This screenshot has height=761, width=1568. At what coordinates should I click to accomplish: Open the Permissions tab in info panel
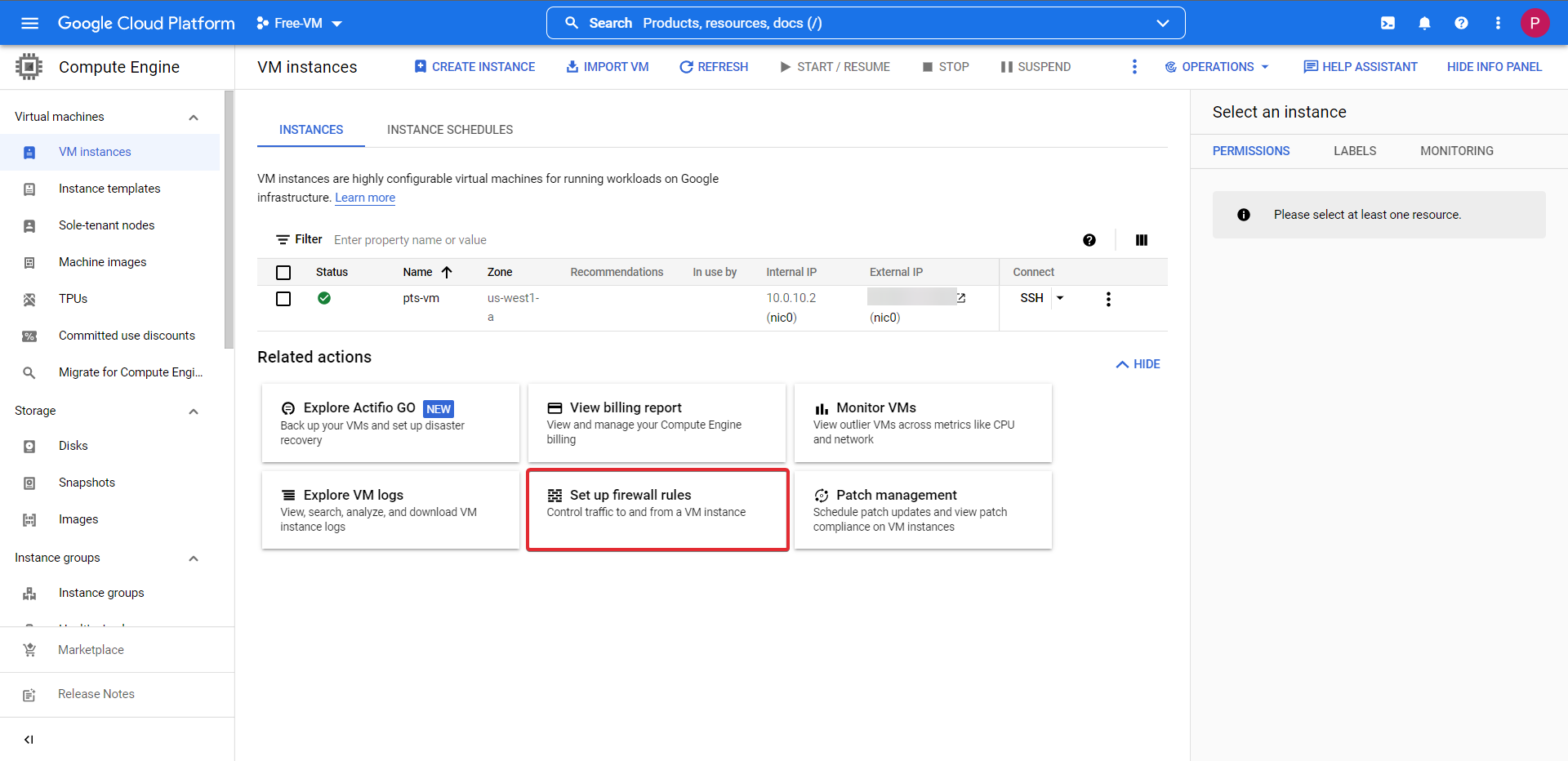click(1250, 151)
